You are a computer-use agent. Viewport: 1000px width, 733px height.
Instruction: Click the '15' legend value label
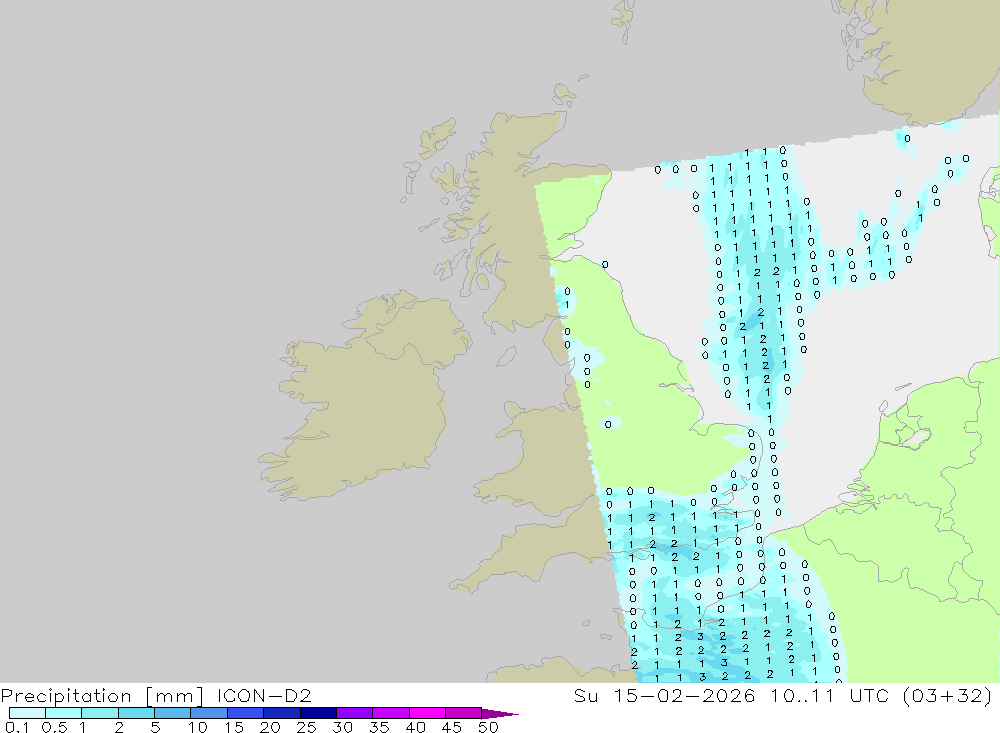tap(234, 727)
